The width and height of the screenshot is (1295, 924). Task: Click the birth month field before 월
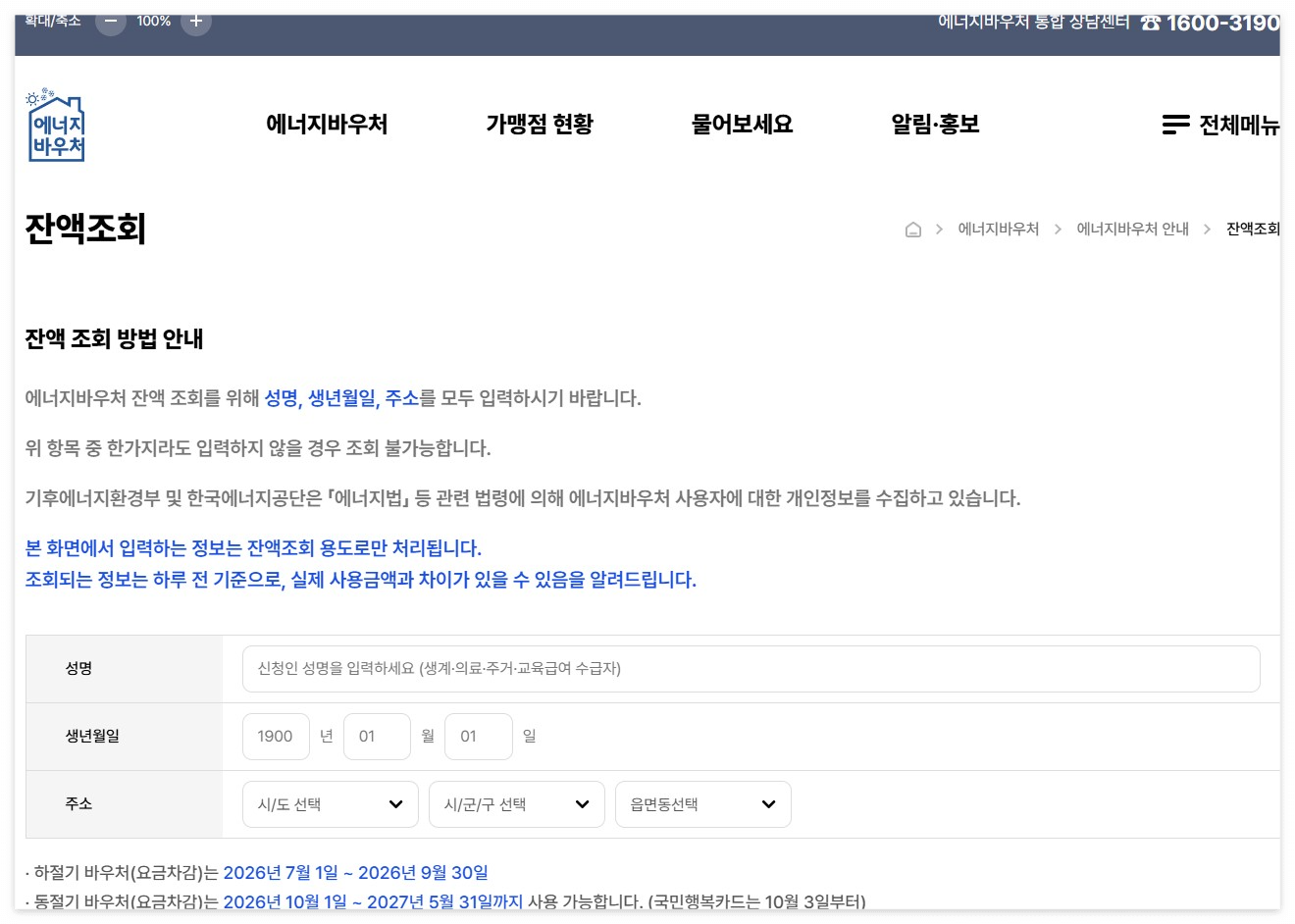coord(377,737)
